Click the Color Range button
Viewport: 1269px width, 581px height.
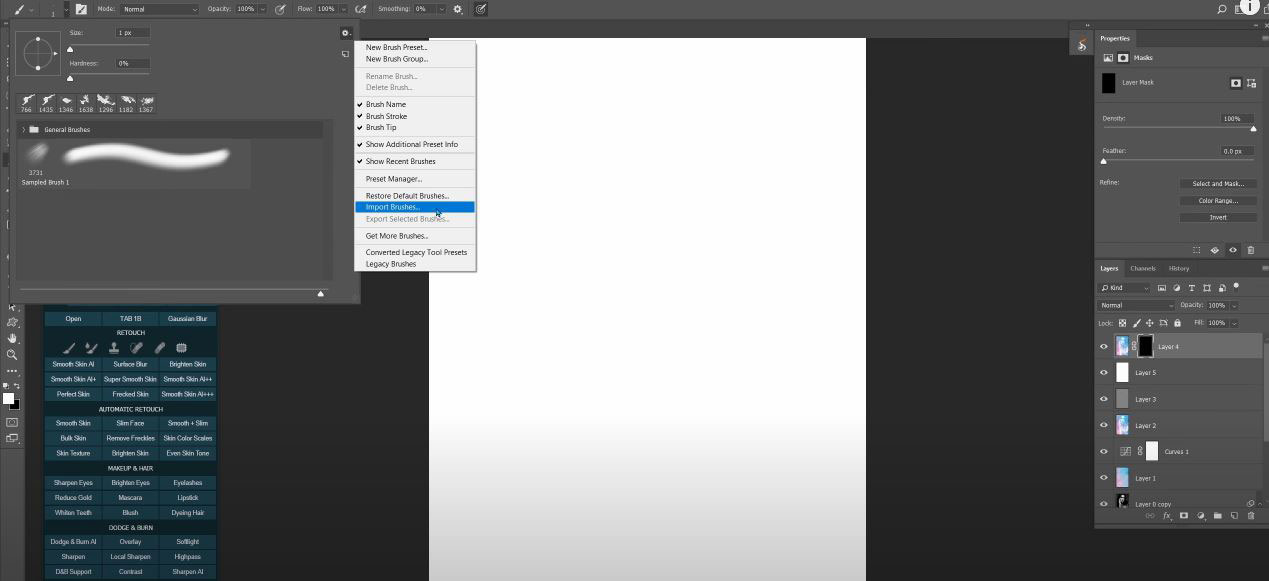[1218, 201]
